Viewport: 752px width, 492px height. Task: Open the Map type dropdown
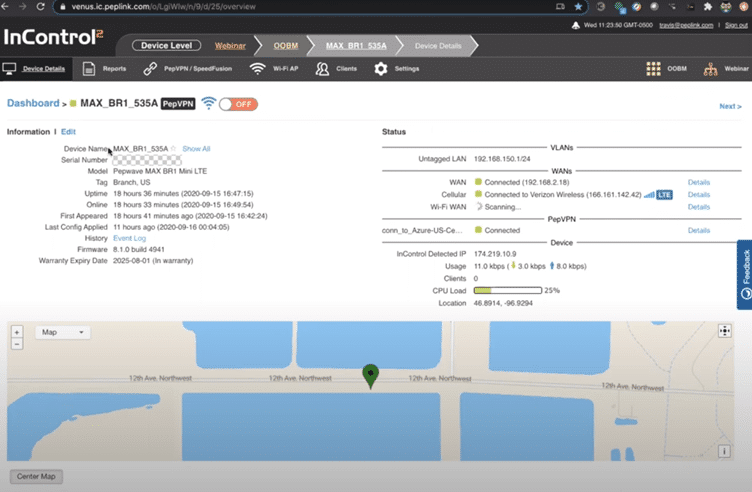coord(62,332)
